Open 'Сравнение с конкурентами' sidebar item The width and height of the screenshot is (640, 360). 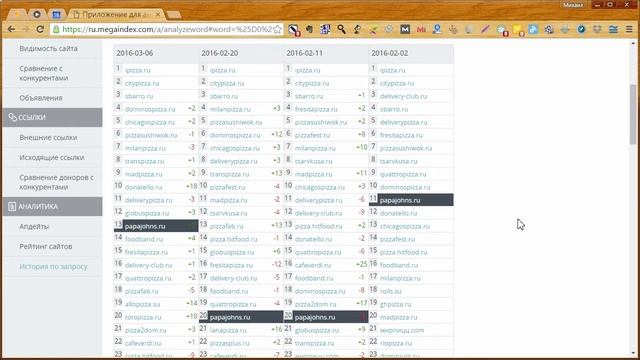44,73
